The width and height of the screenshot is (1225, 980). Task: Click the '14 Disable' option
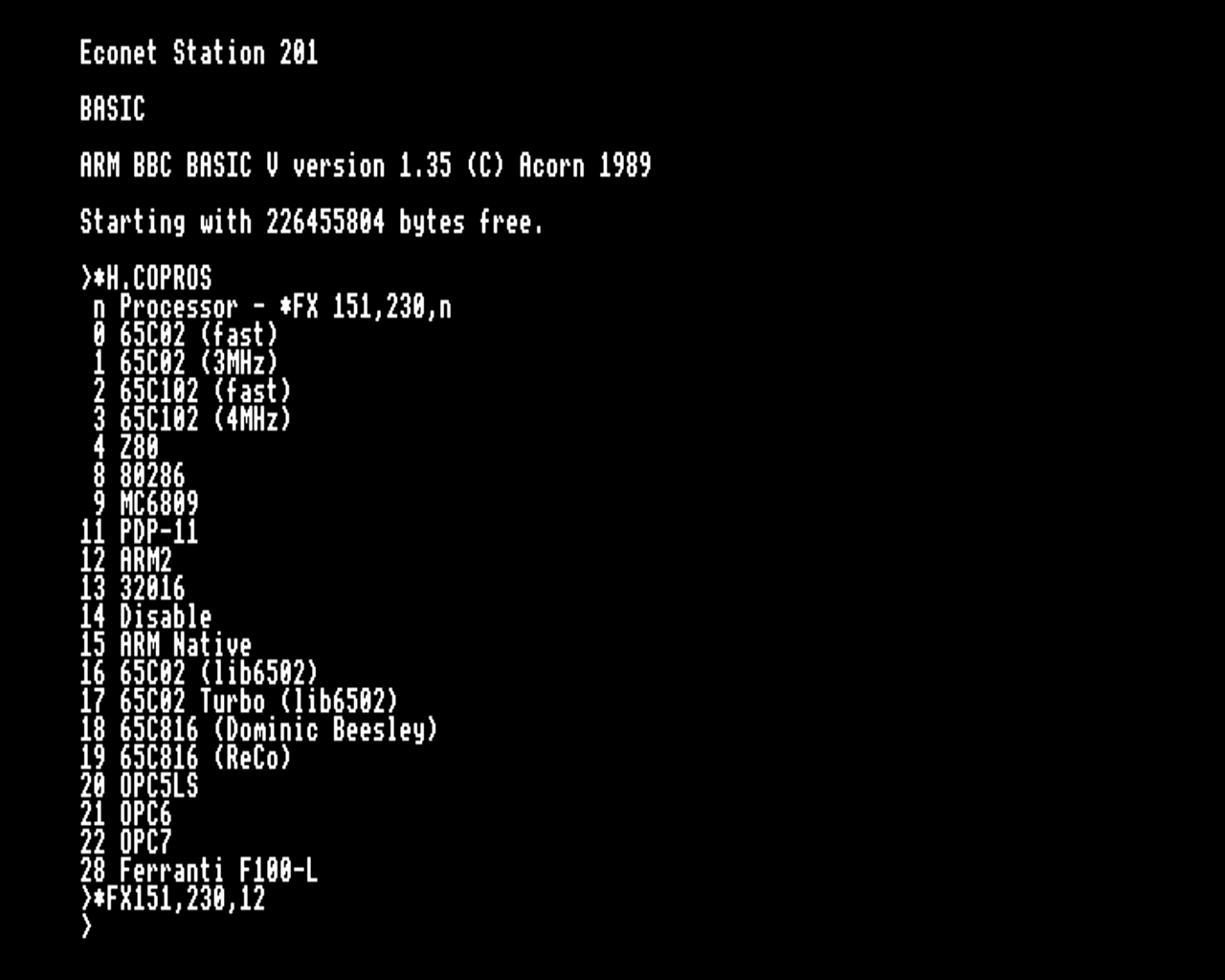[x=145, y=617]
